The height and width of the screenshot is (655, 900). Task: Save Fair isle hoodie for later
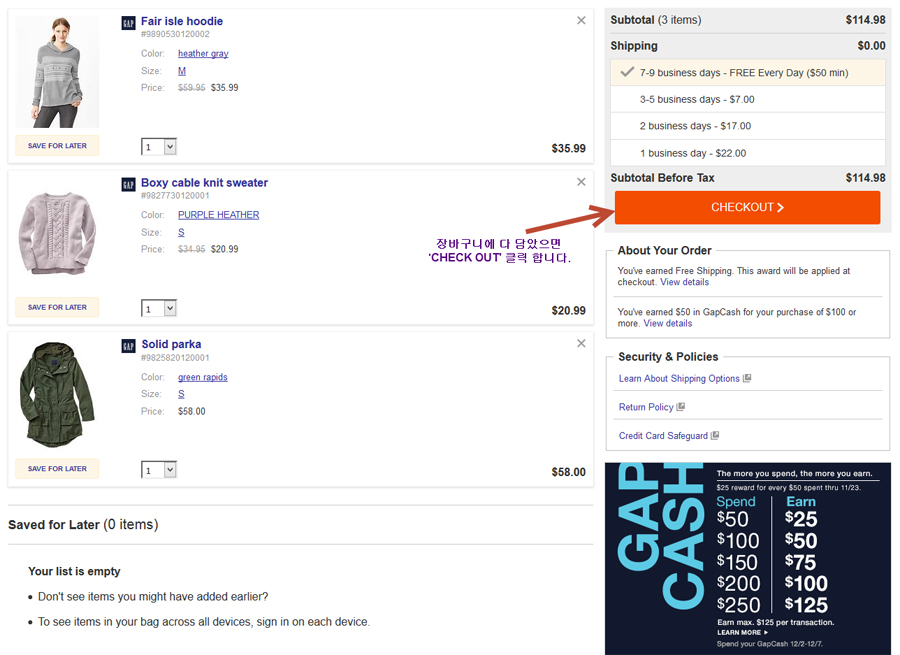[x=57, y=146]
